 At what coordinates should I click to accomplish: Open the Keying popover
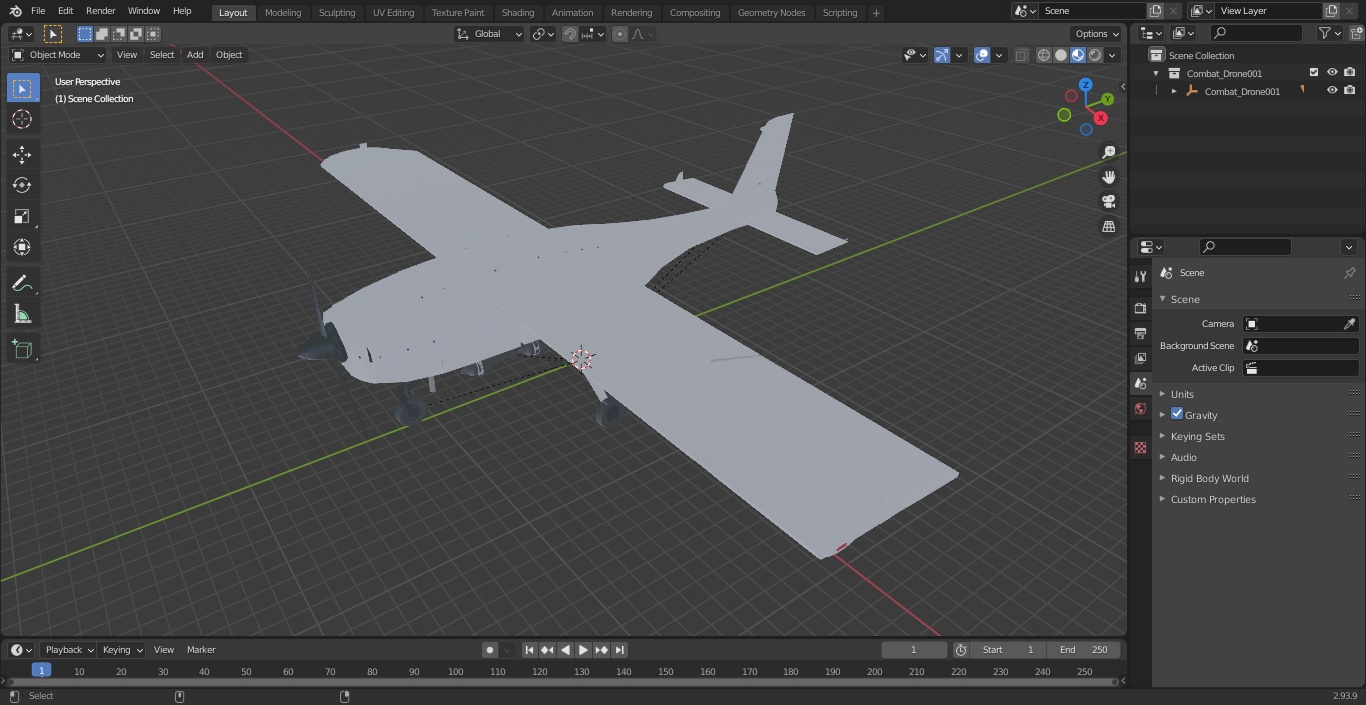click(x=122, y=650)
